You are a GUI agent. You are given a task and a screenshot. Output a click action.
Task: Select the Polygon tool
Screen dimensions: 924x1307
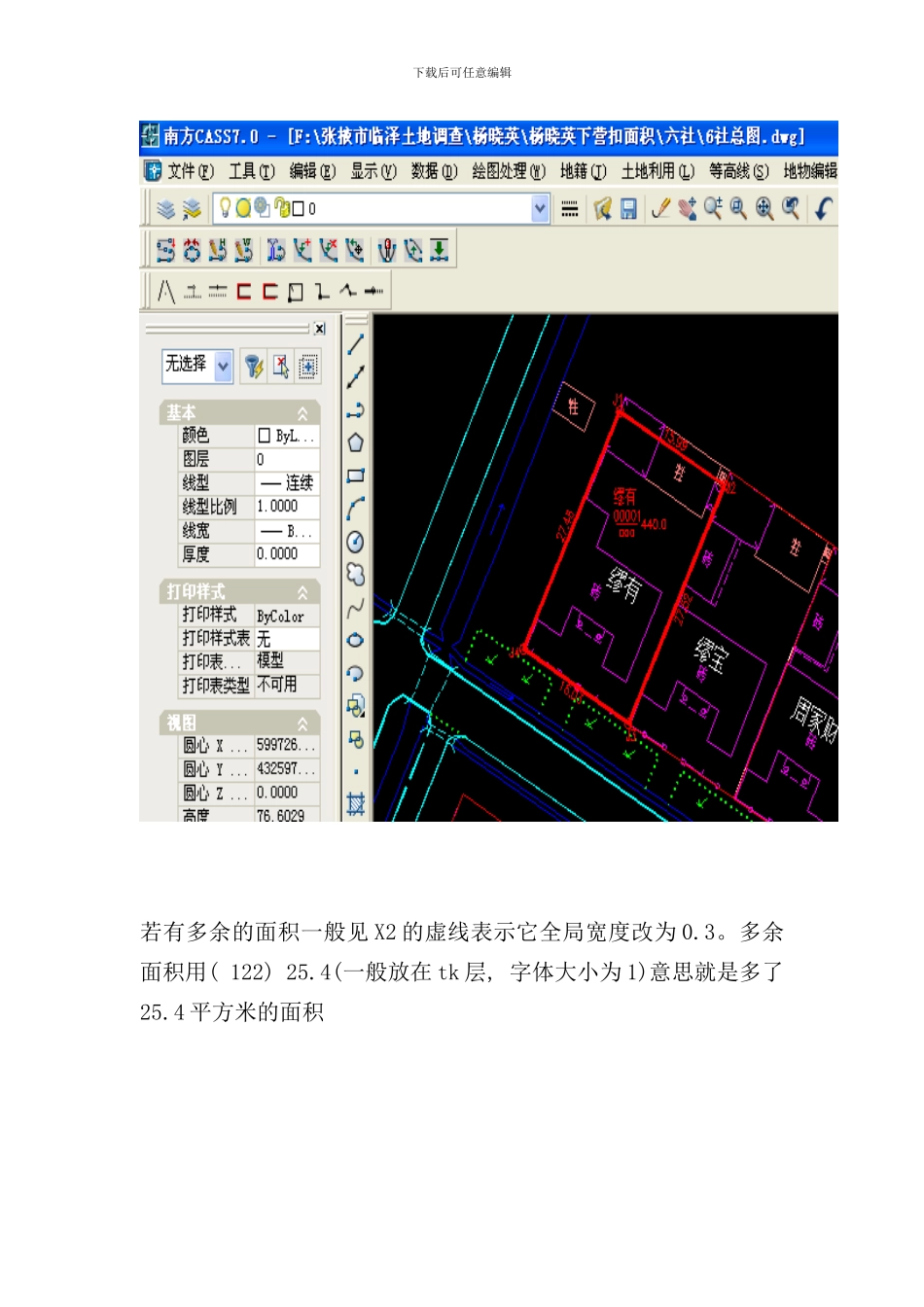[x=356, y=442]
